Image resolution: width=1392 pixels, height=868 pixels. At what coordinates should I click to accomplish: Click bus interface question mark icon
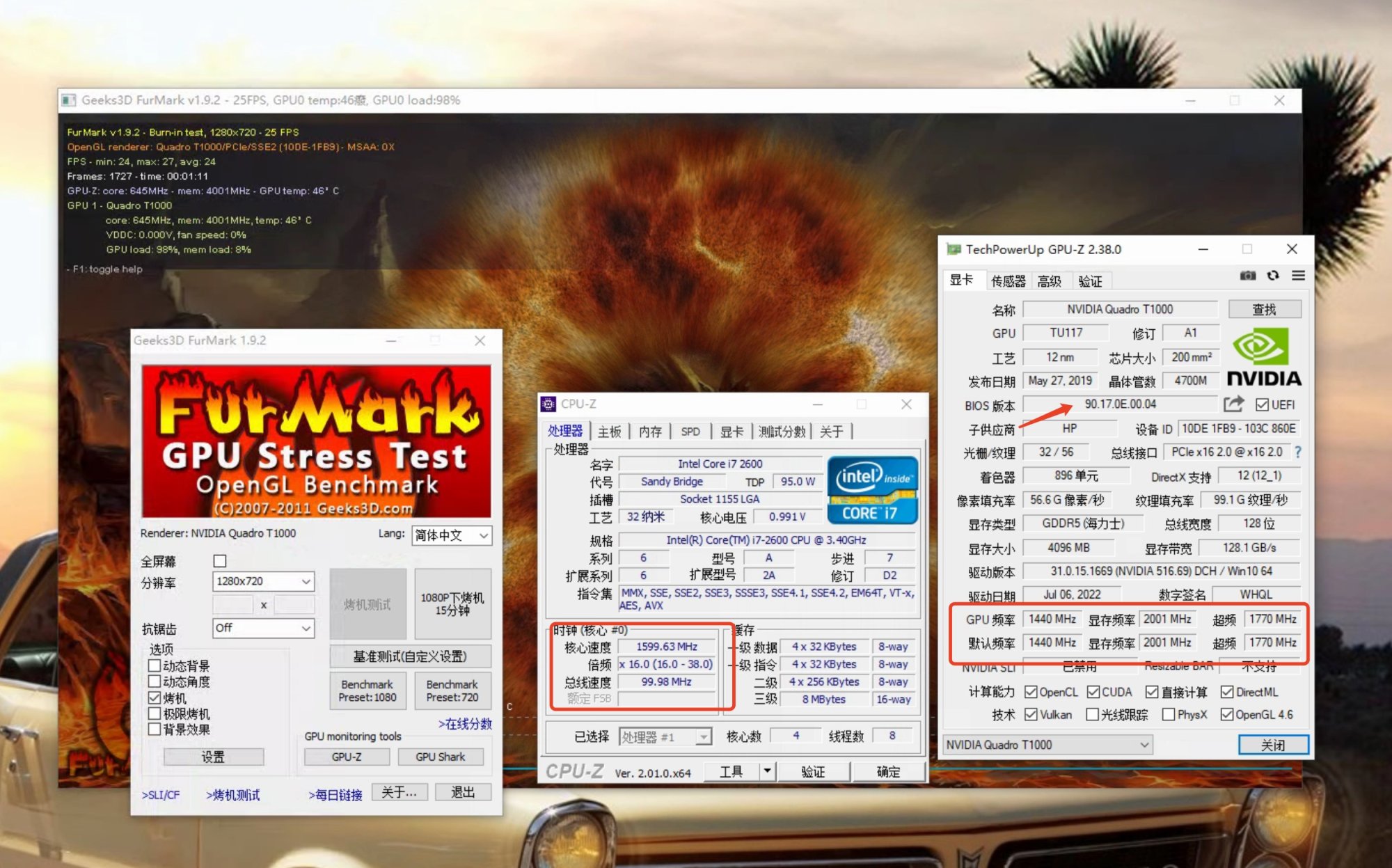pos(1298,452)
